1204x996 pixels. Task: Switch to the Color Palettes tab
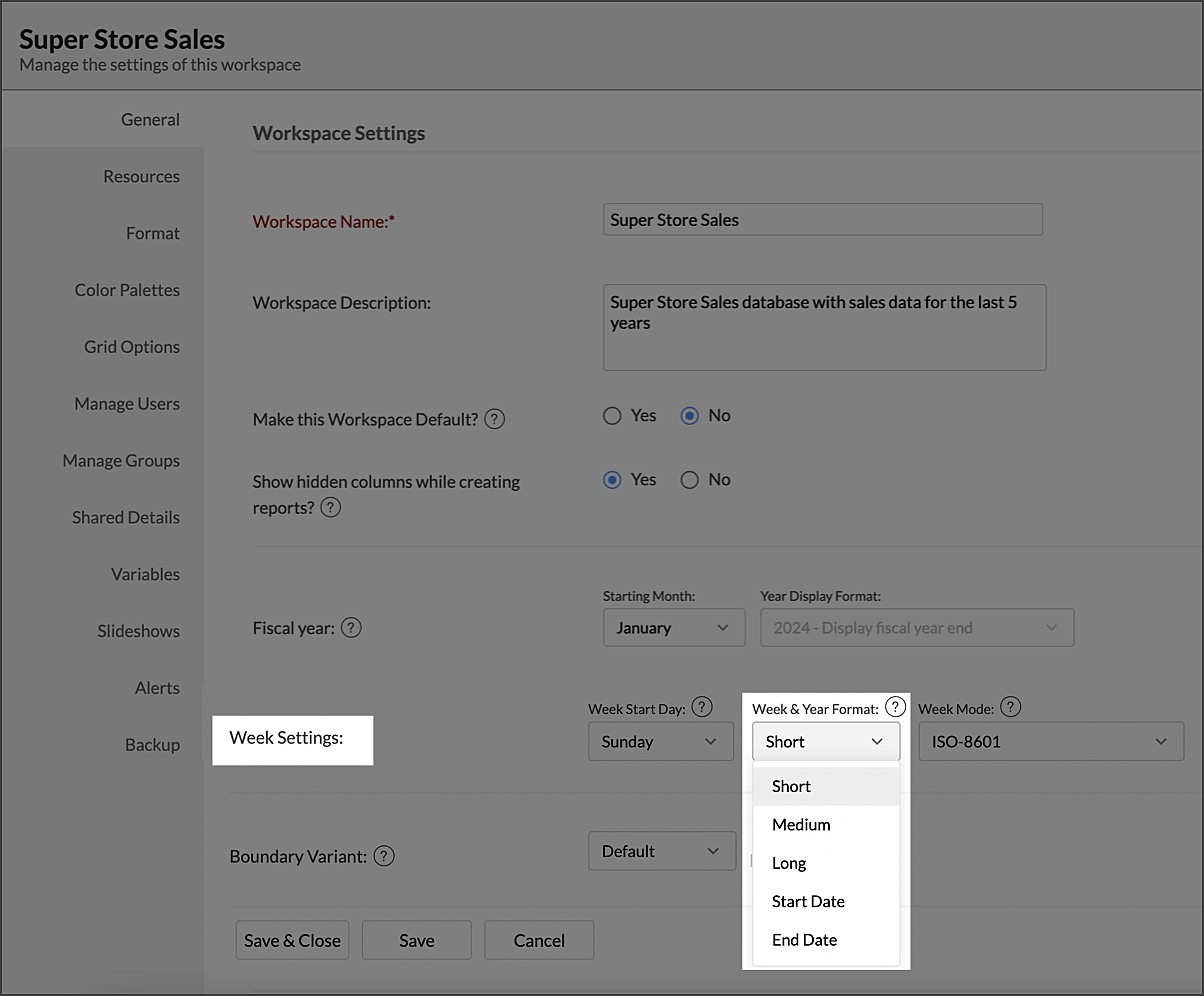point(127,290)
